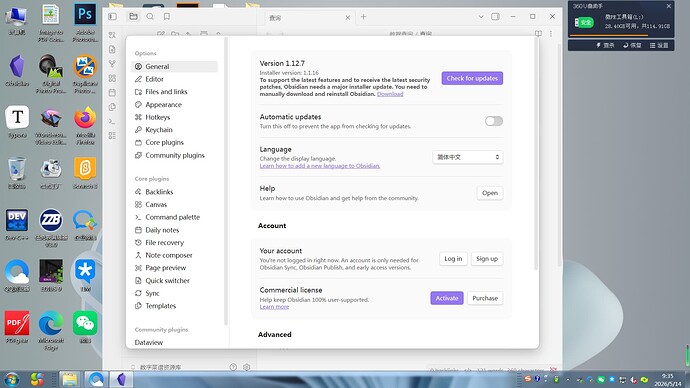Toggle the right sidebar icon in title bar
Screen dimensions: 690x388
pos(495,17)
